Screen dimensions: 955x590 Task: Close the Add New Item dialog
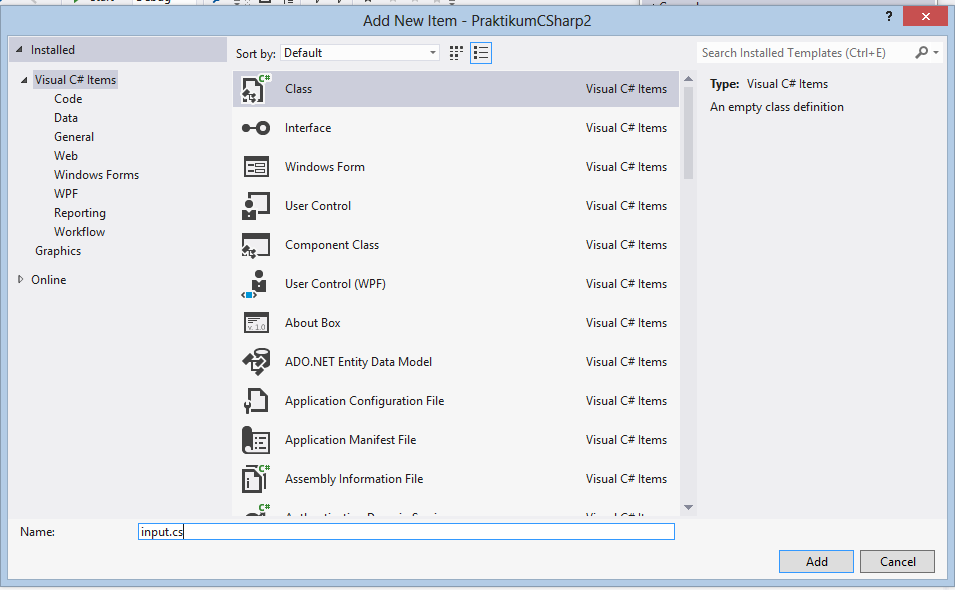pos(925,16)
